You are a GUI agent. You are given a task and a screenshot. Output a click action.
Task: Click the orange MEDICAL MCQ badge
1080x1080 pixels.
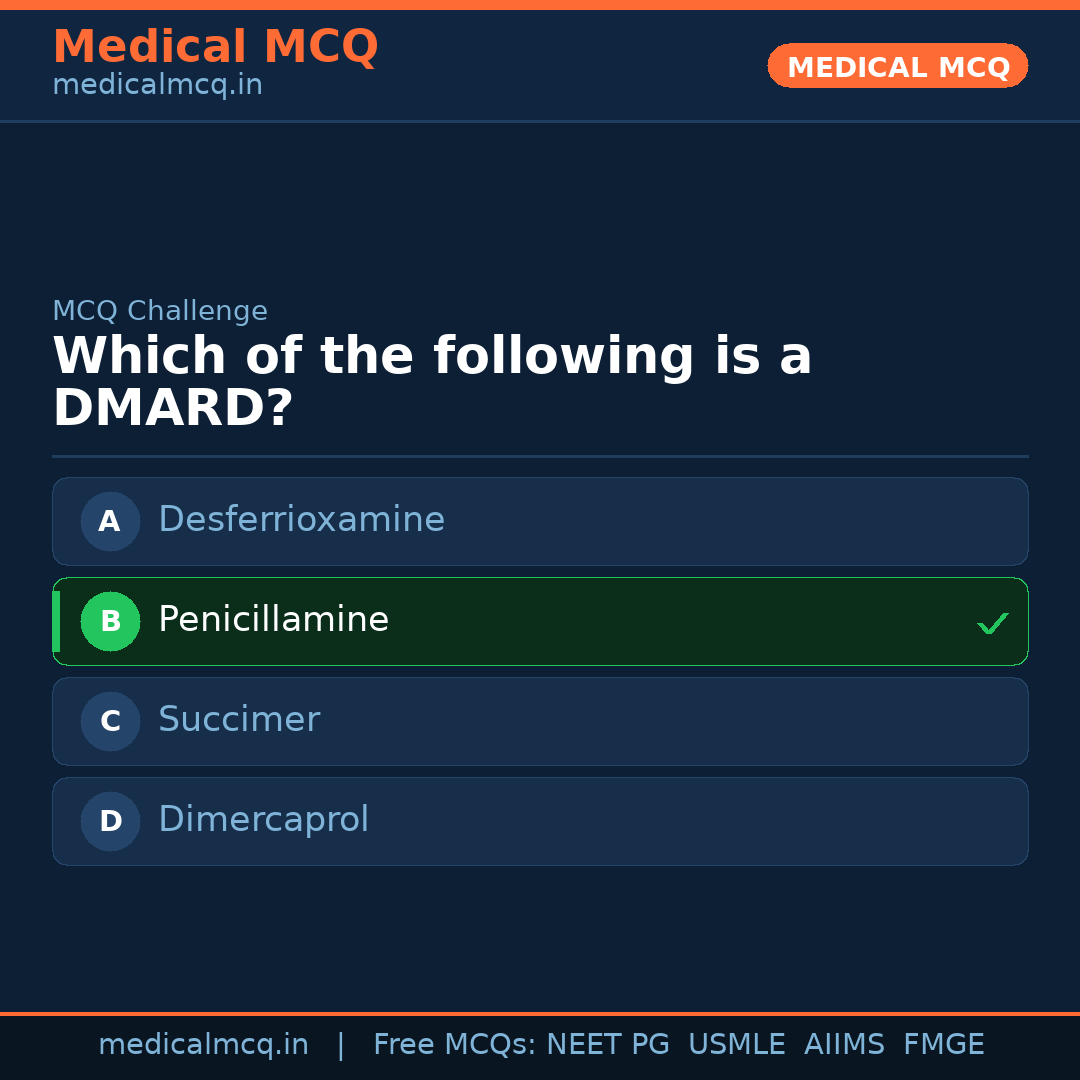(x=897, y=65)
